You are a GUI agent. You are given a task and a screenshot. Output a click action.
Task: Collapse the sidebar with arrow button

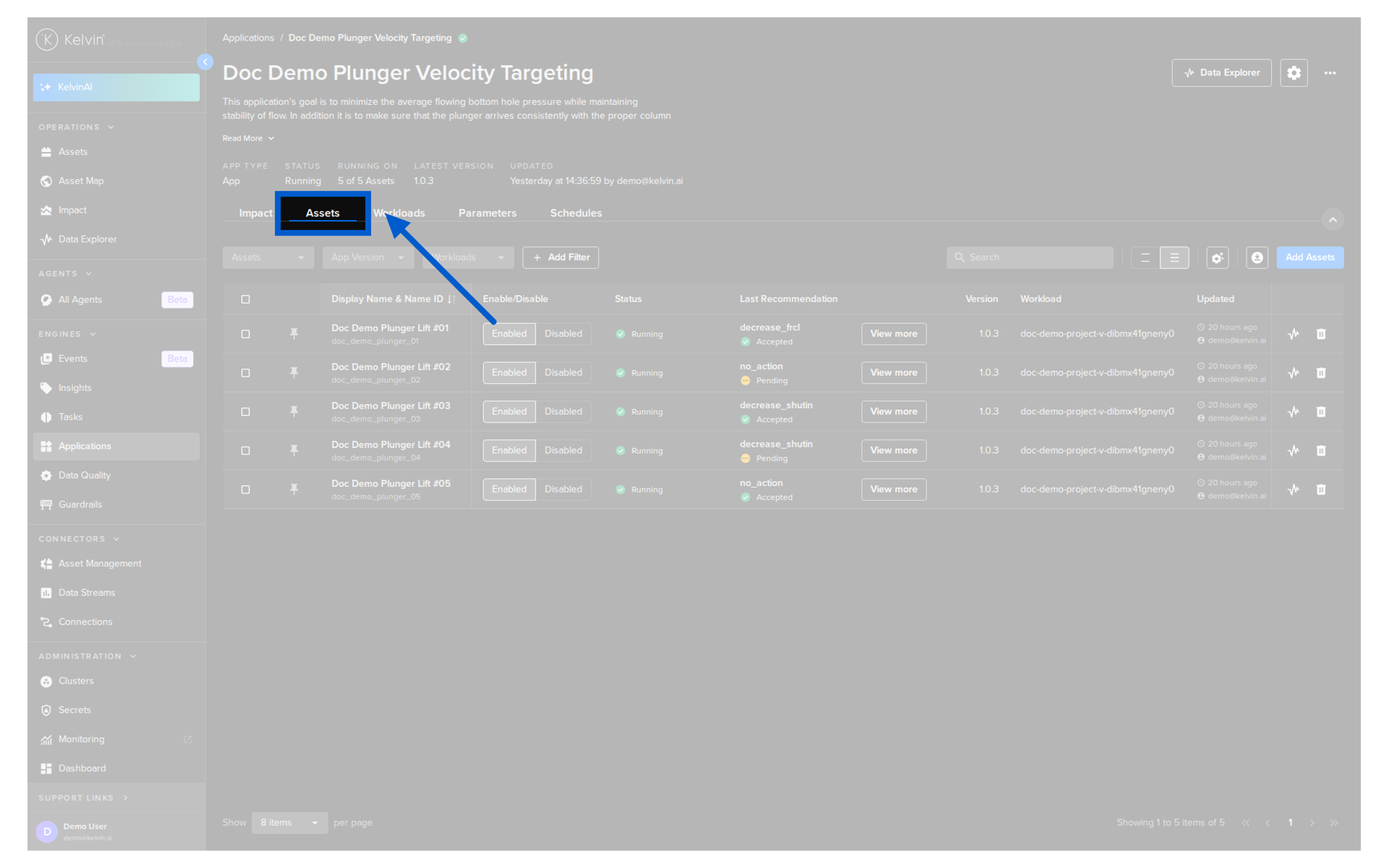(205, 62)
